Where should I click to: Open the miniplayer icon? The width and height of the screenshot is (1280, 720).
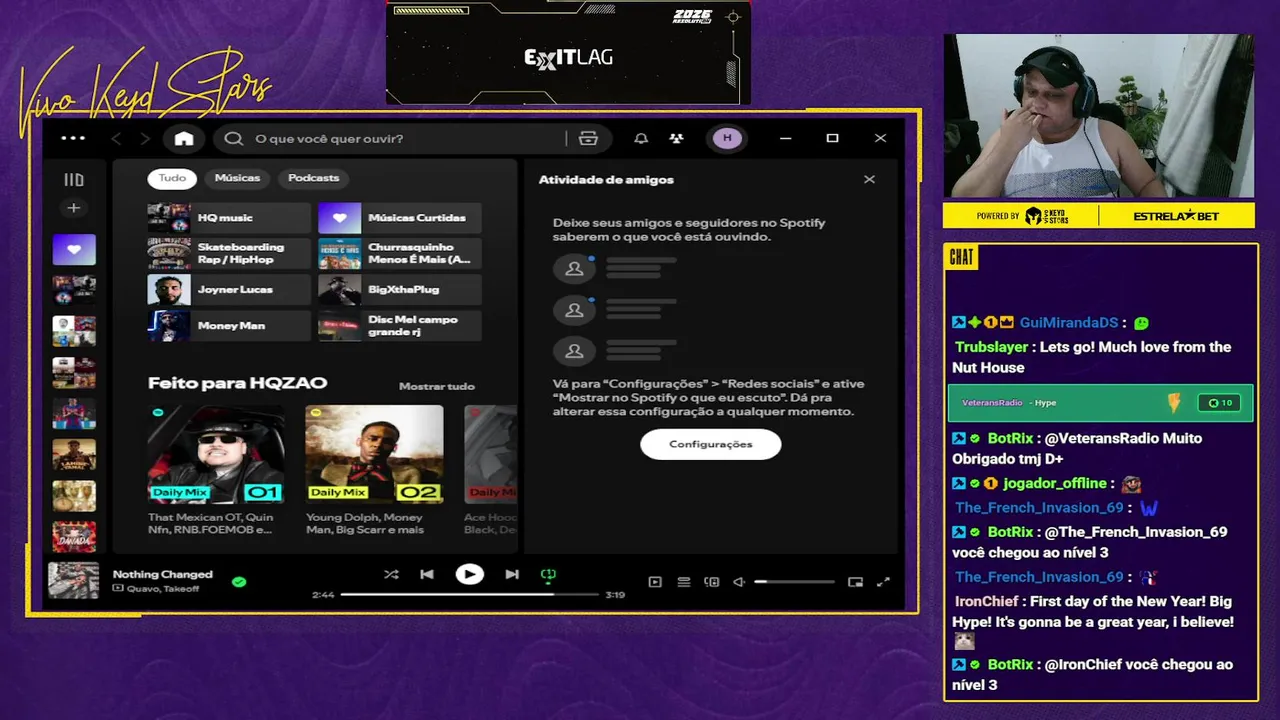click(855, 582)
